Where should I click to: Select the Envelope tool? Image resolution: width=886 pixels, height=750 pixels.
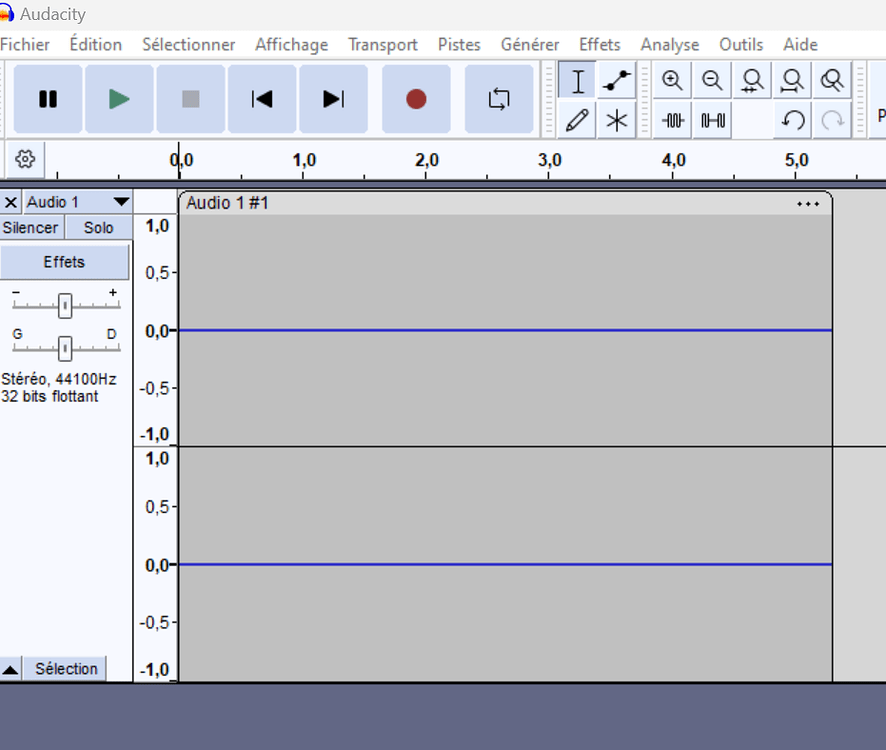pos(617,80)
